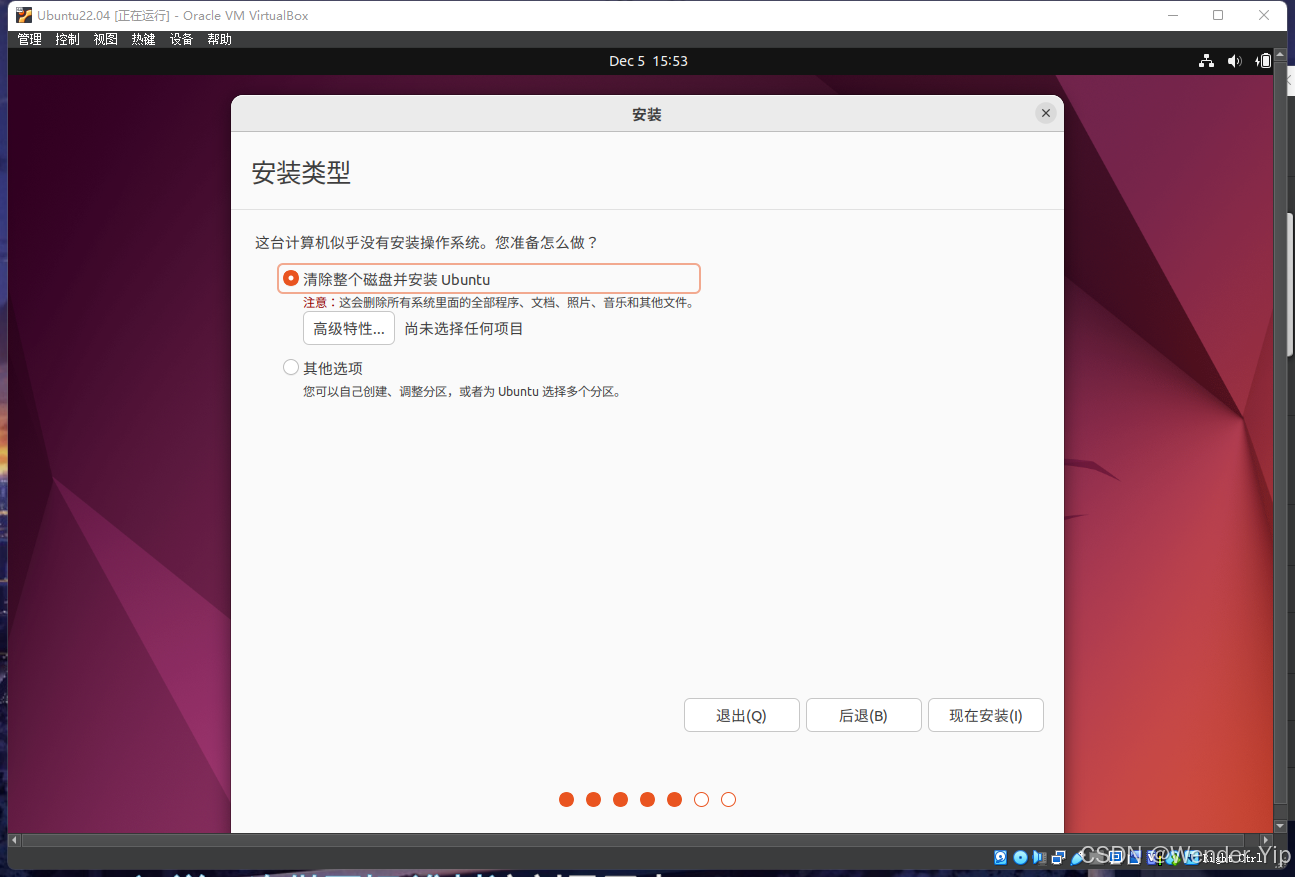Click the 尚未选择任何项目 text

464,329
